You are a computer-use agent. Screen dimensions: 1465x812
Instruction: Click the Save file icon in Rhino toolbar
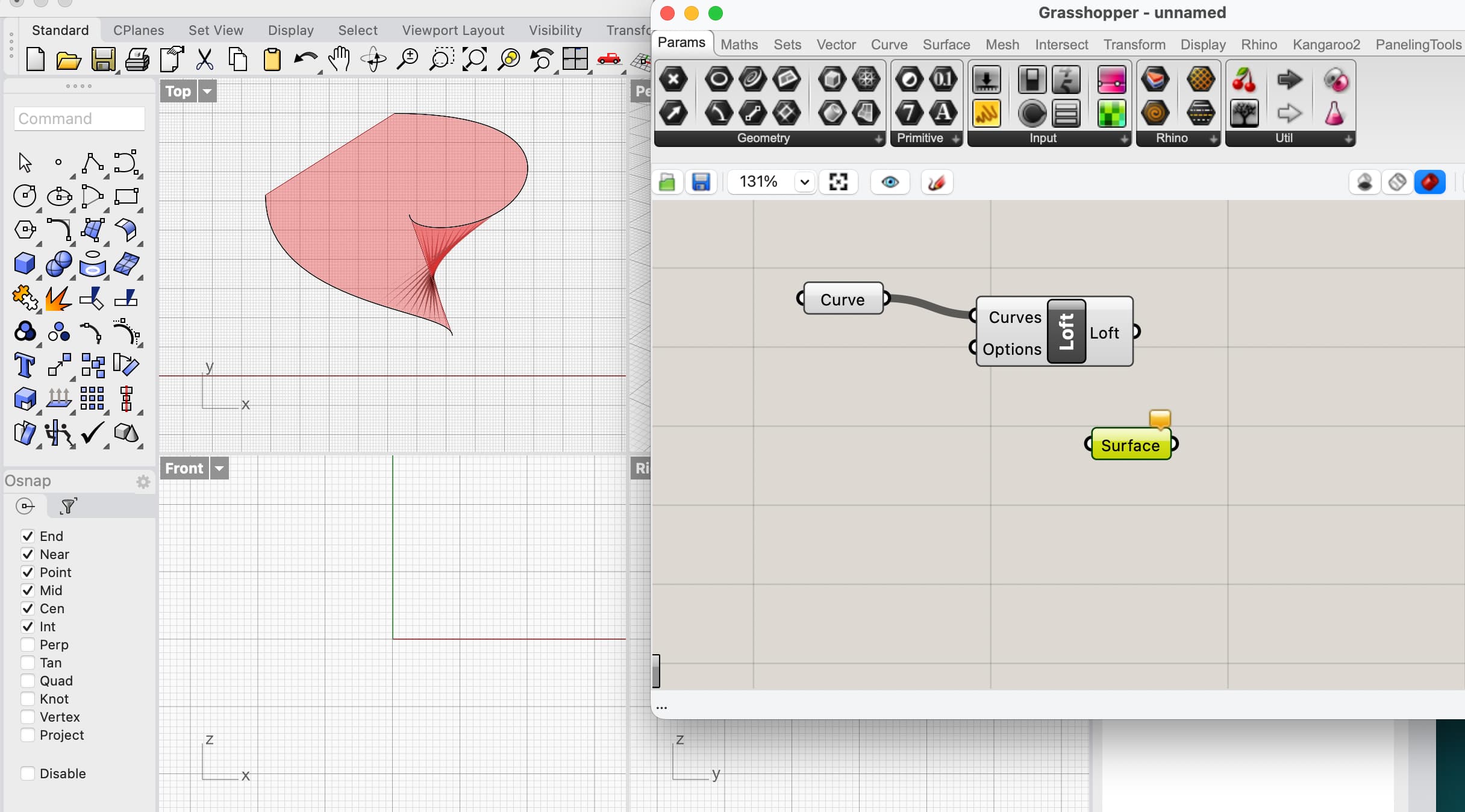[x=103, y=60]
